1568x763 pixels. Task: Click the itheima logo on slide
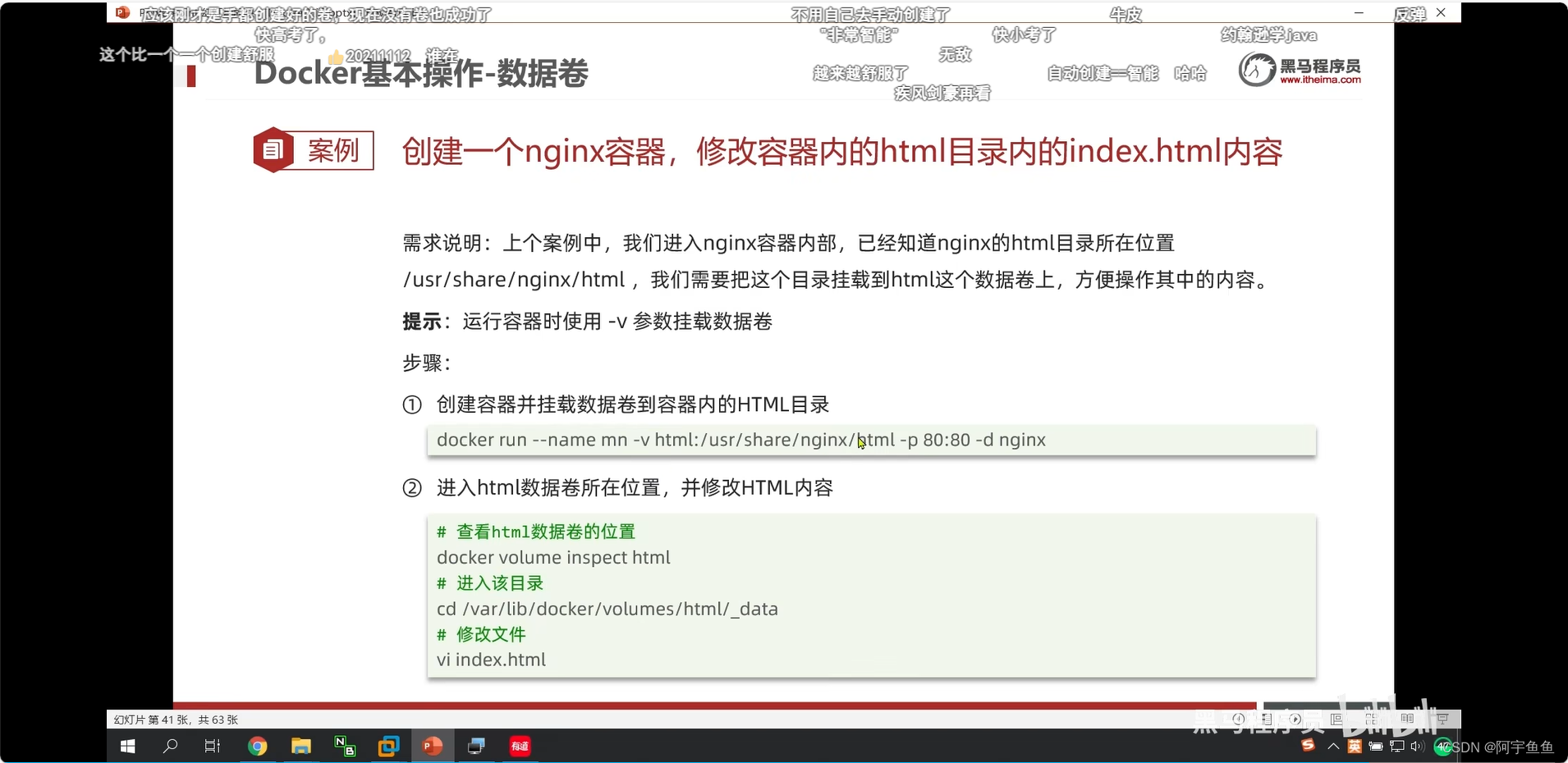1300,69
